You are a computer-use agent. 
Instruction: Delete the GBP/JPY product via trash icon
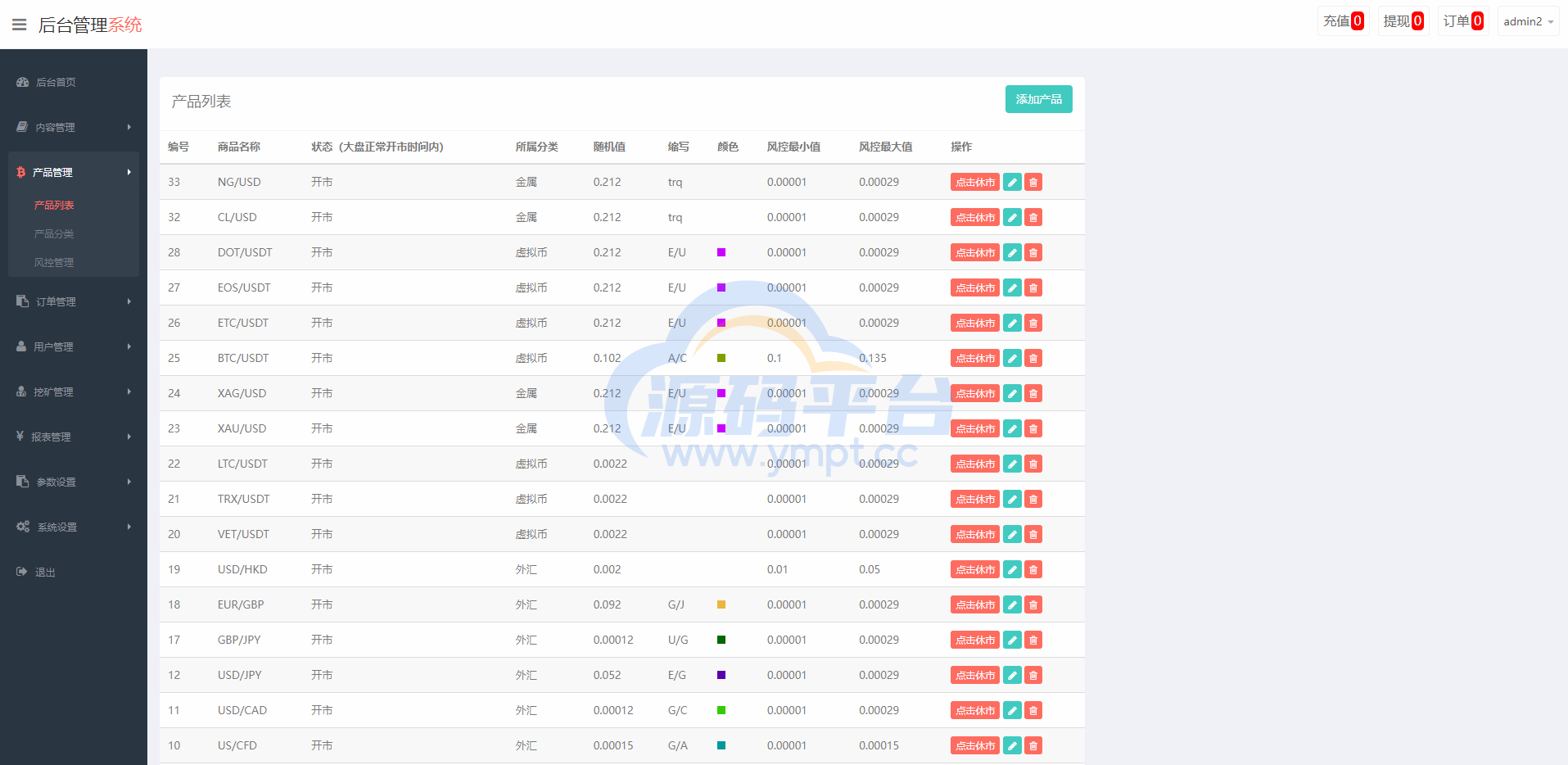click(x=1033, y=640)
